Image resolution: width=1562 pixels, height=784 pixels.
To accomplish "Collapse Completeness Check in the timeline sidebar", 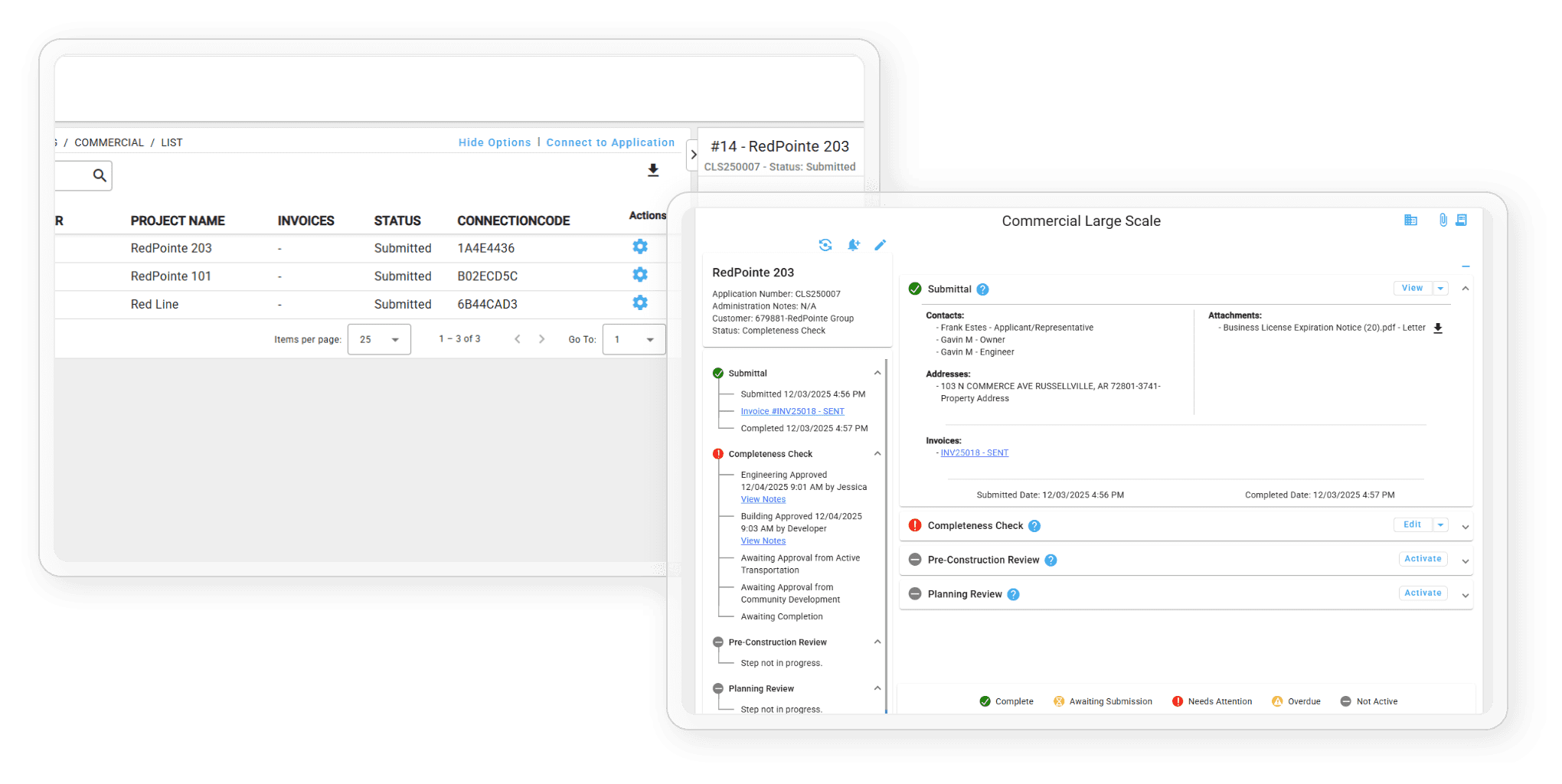I will point(877,454).
